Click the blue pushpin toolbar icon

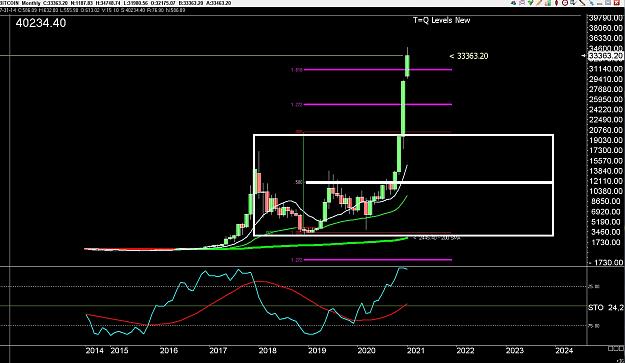point(591,3)
